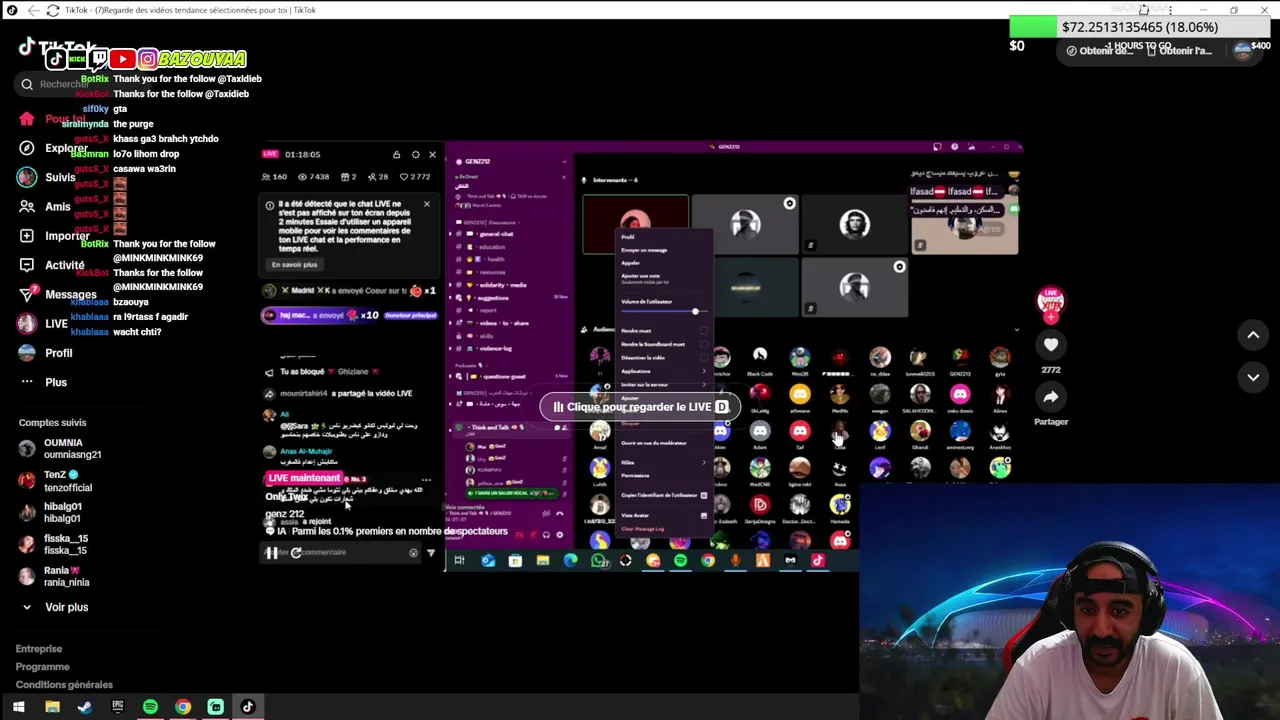Open emoji picker in comment bar
Viewport: 1280px width, 720px height.
413,553
